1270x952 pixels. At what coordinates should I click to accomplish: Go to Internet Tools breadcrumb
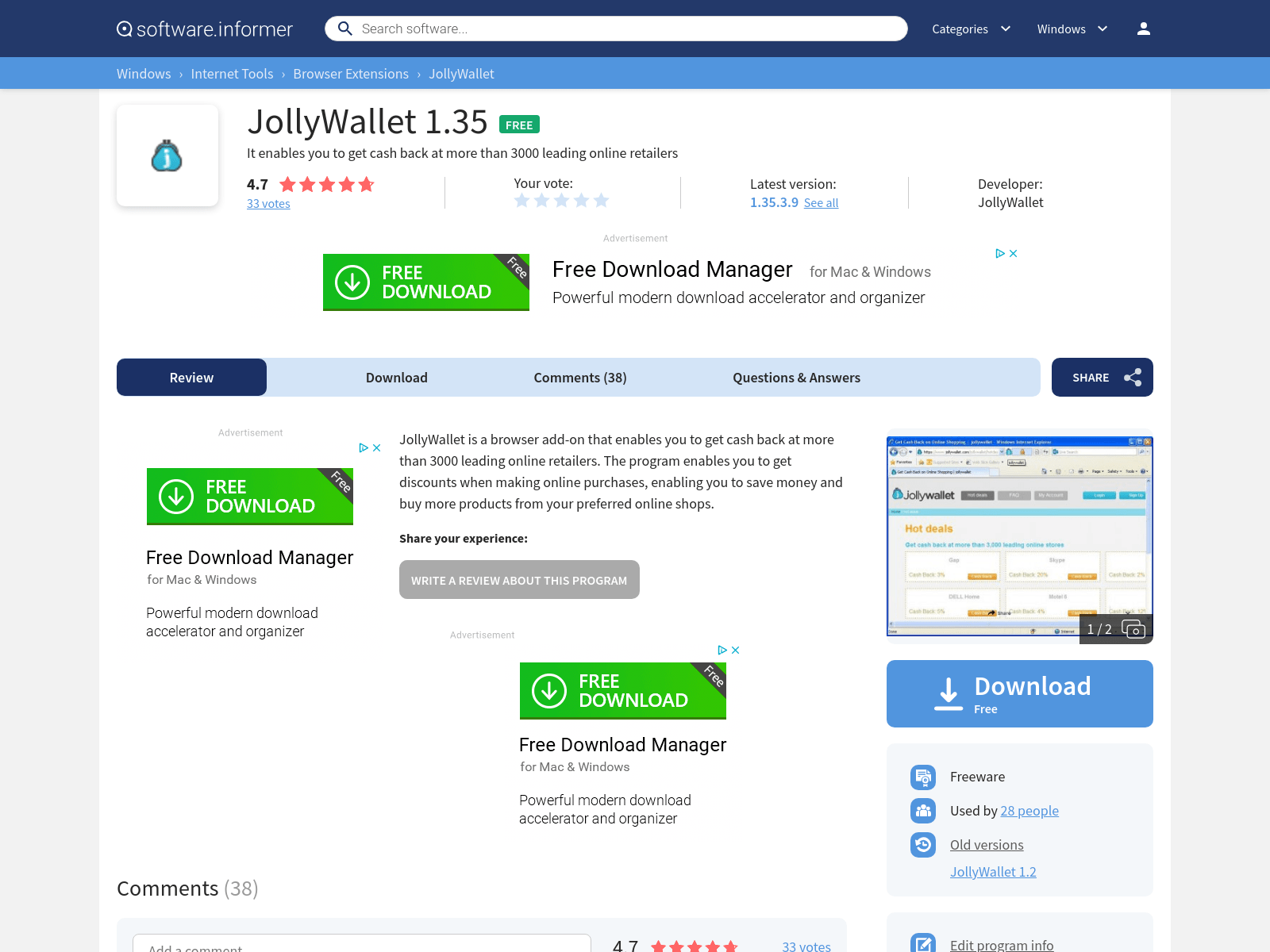[x=232, y=74]
